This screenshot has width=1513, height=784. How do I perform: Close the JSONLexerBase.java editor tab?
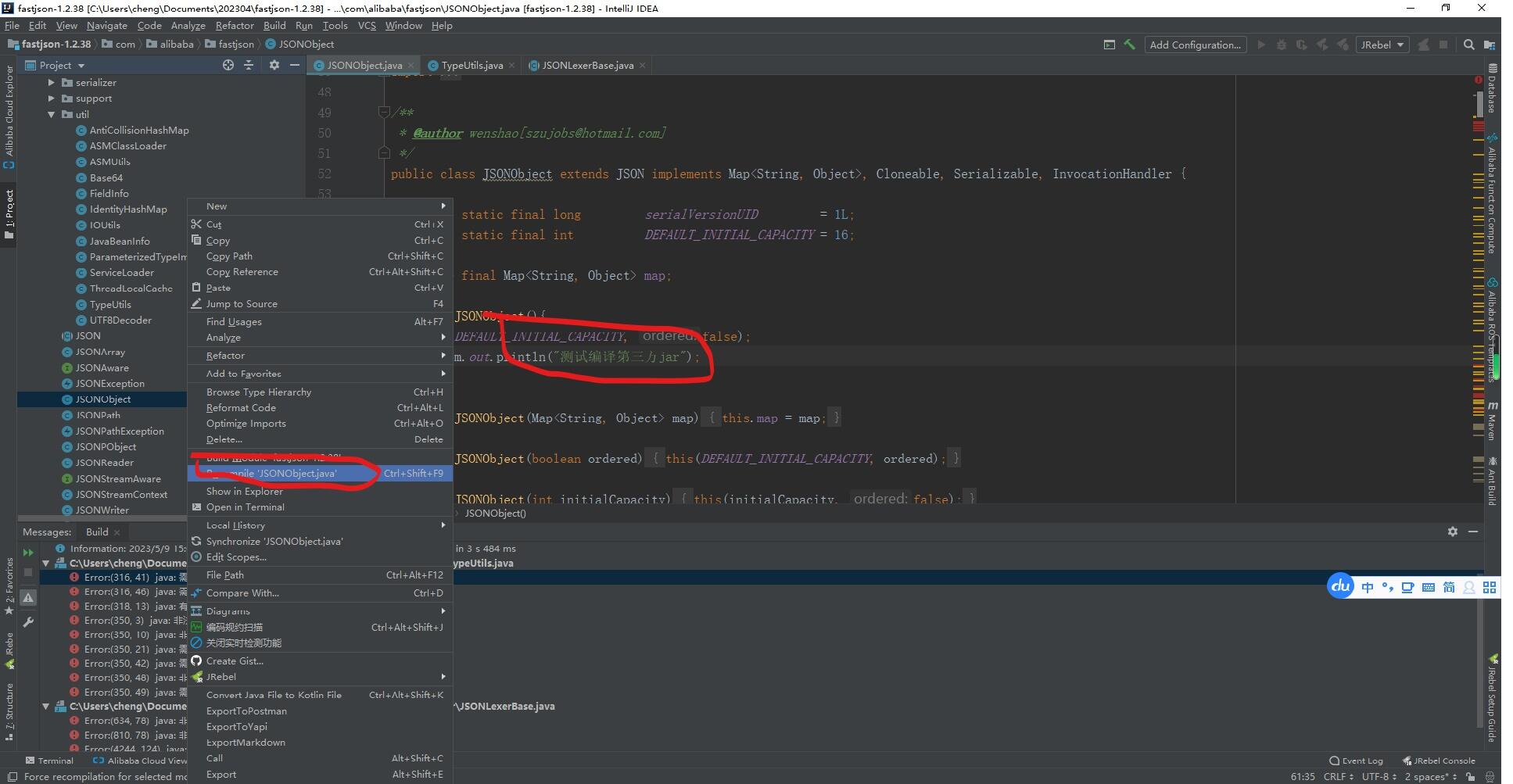tap(642, 66)
